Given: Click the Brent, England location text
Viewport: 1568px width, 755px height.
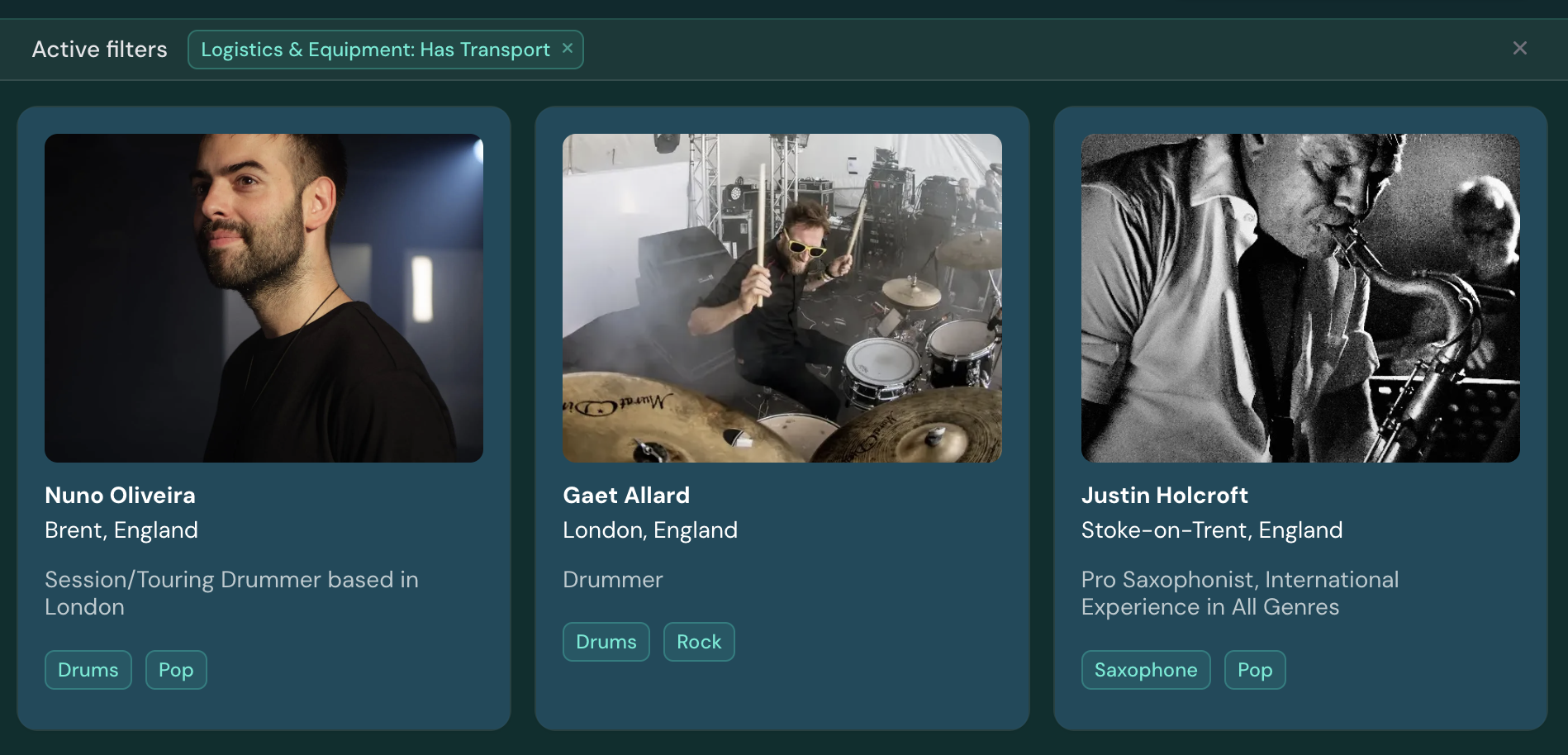Looking at the screenshot, I should [x=121, y=530].
